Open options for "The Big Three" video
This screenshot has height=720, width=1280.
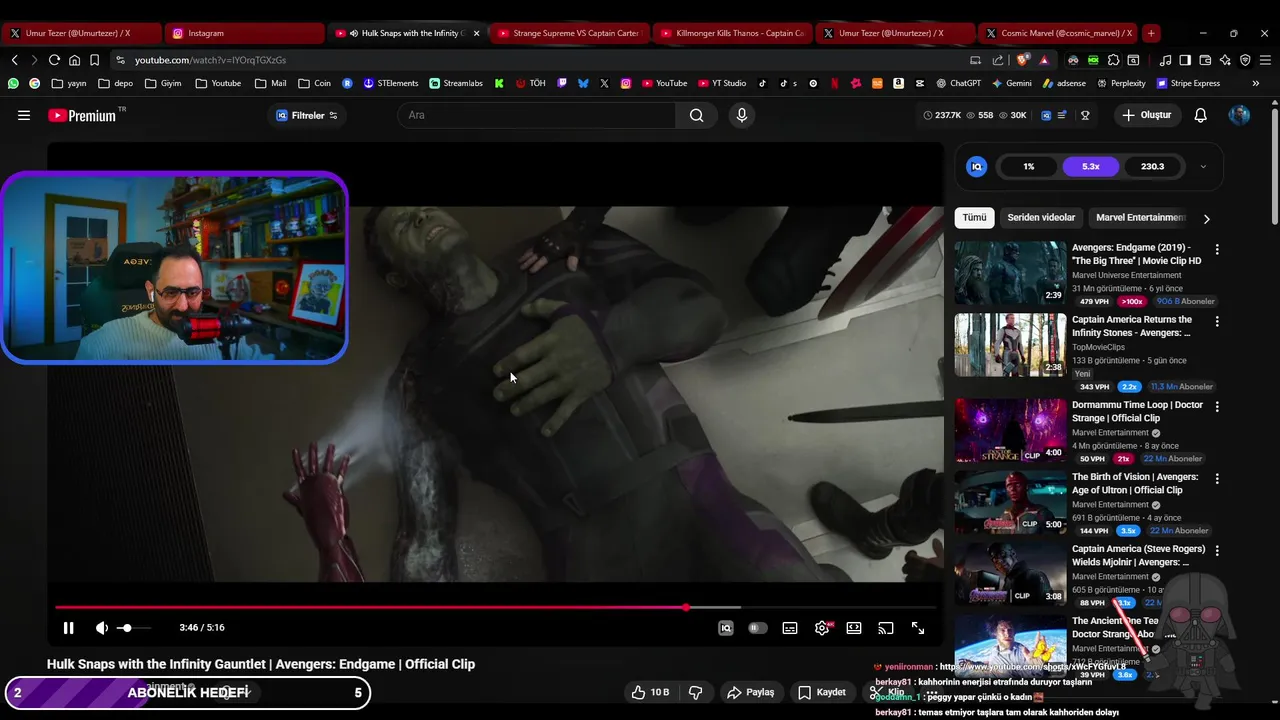(1217, 249)
